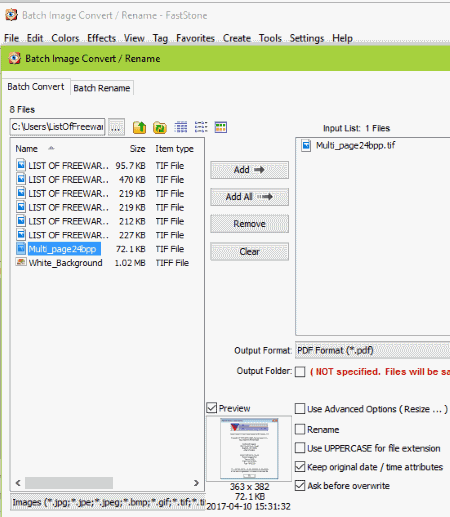Open the Favorites menu
The image size is (450, 517).
195,38
